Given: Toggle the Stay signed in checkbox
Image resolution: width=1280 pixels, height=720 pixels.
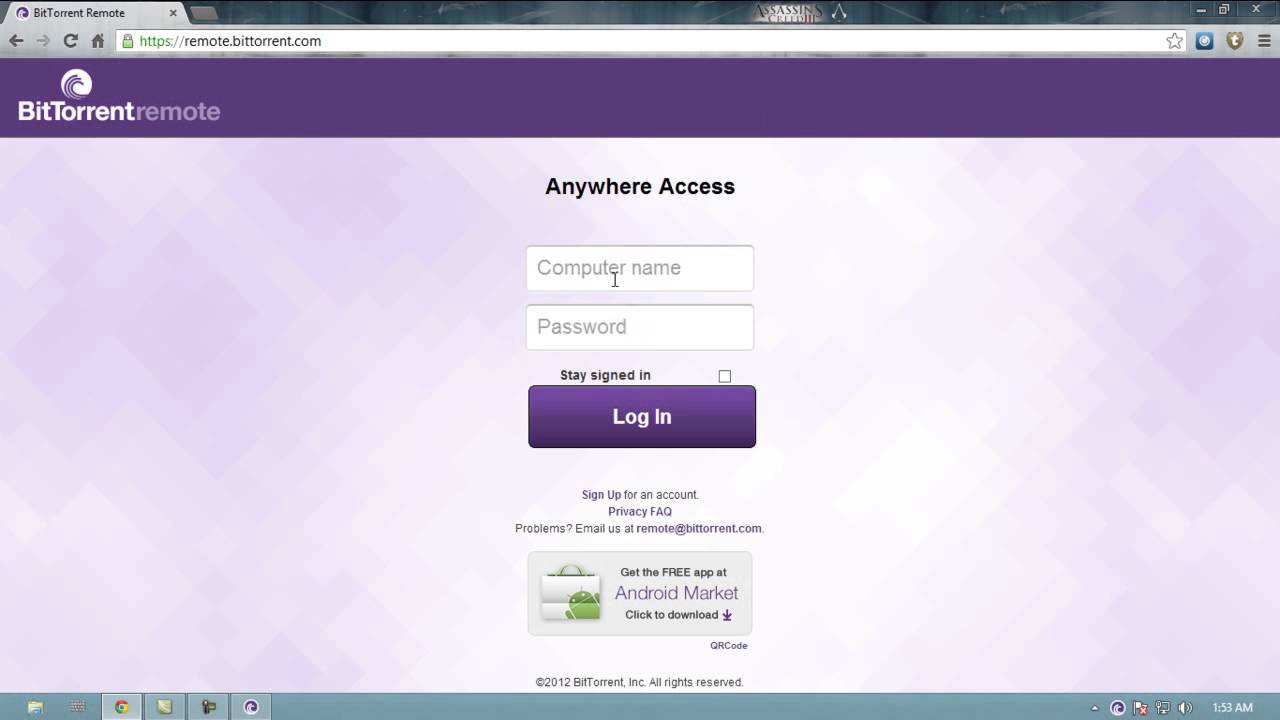Looking at the screenshot, I should tap(725, 376).
